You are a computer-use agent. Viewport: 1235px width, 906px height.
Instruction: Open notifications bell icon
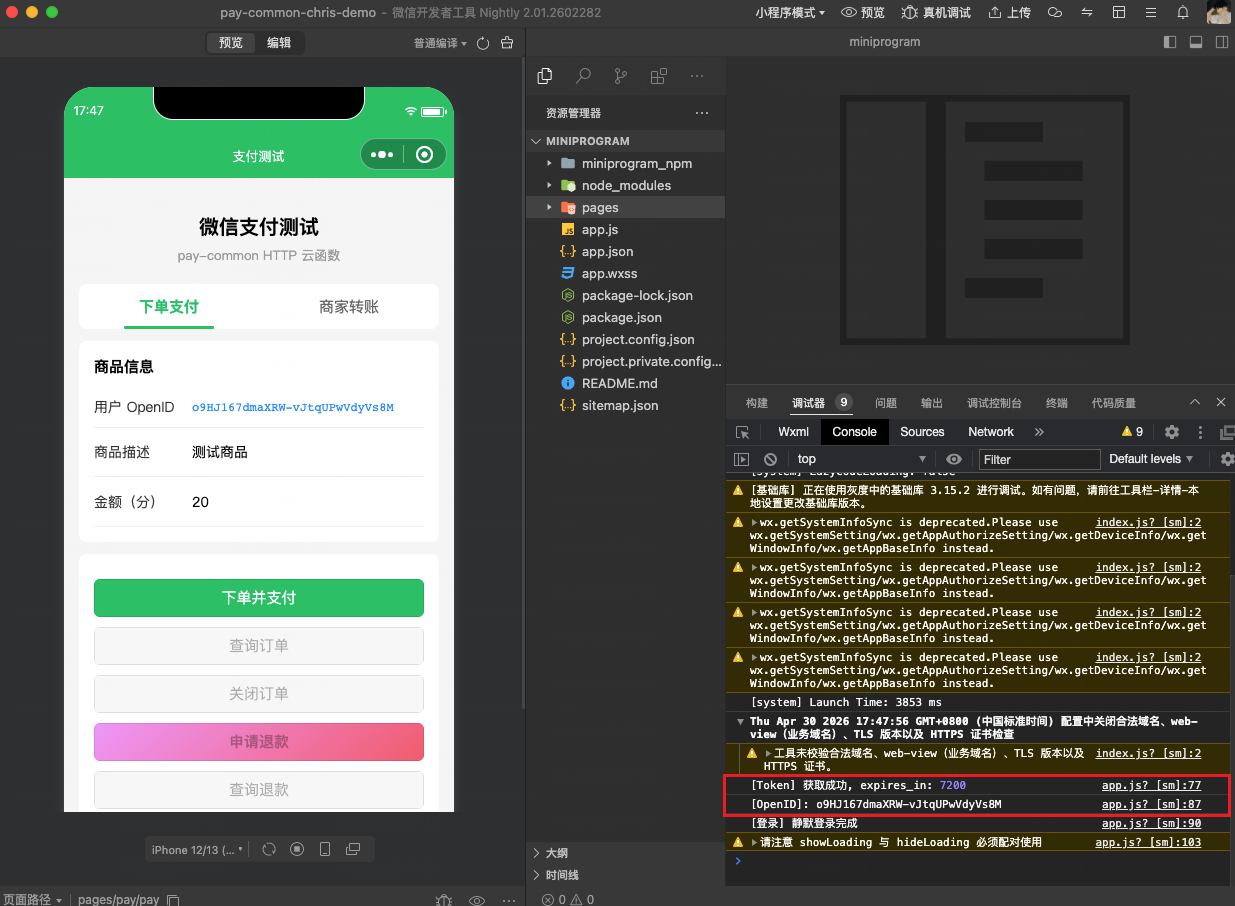pos(1183,13)
